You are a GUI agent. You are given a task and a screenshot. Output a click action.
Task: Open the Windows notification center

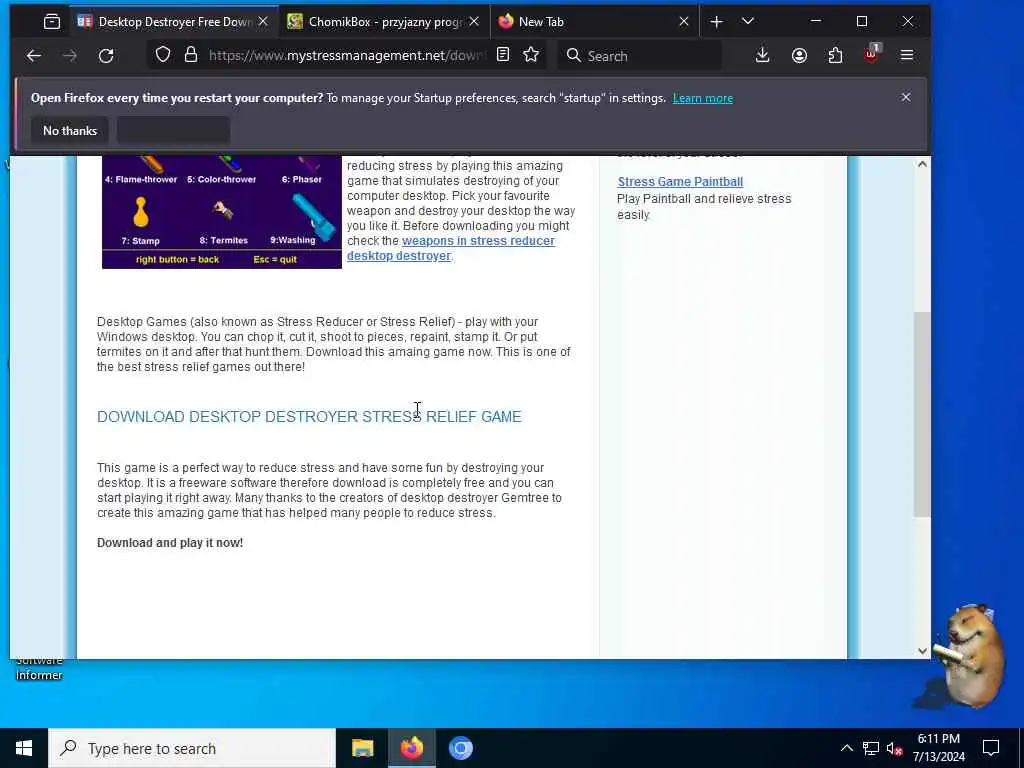tap(991, 748)
